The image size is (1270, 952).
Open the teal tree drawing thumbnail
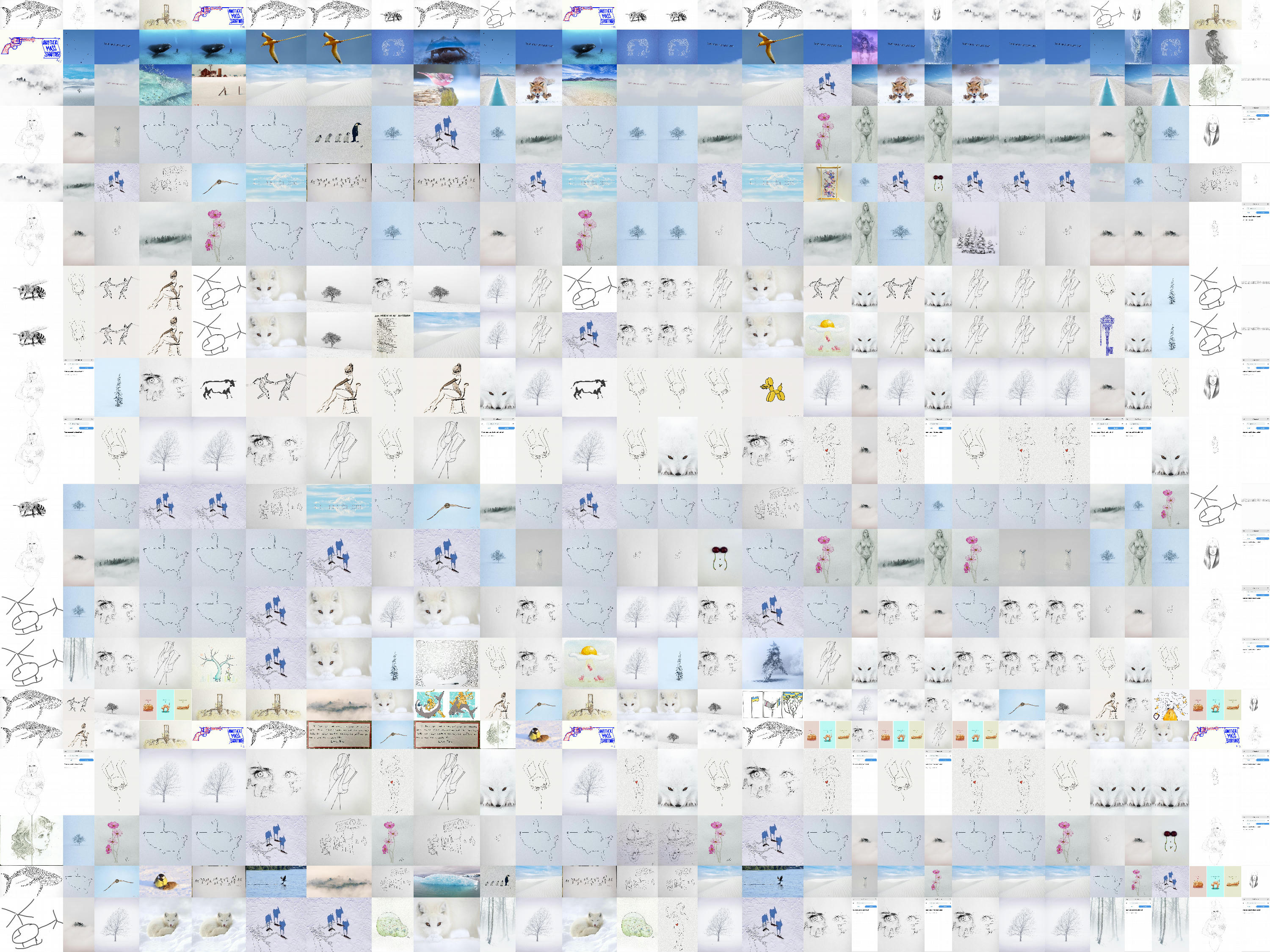pos(218,663)
